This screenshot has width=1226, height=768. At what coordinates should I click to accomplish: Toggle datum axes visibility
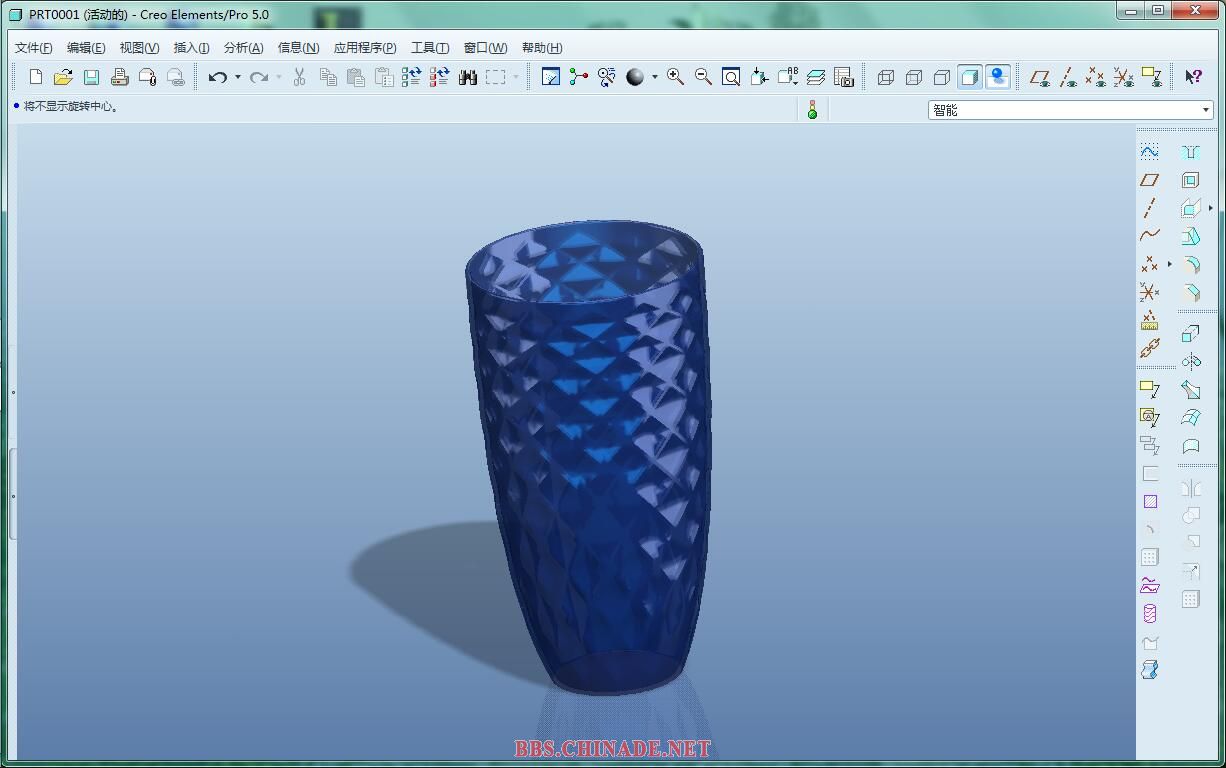click(1068, 77)
